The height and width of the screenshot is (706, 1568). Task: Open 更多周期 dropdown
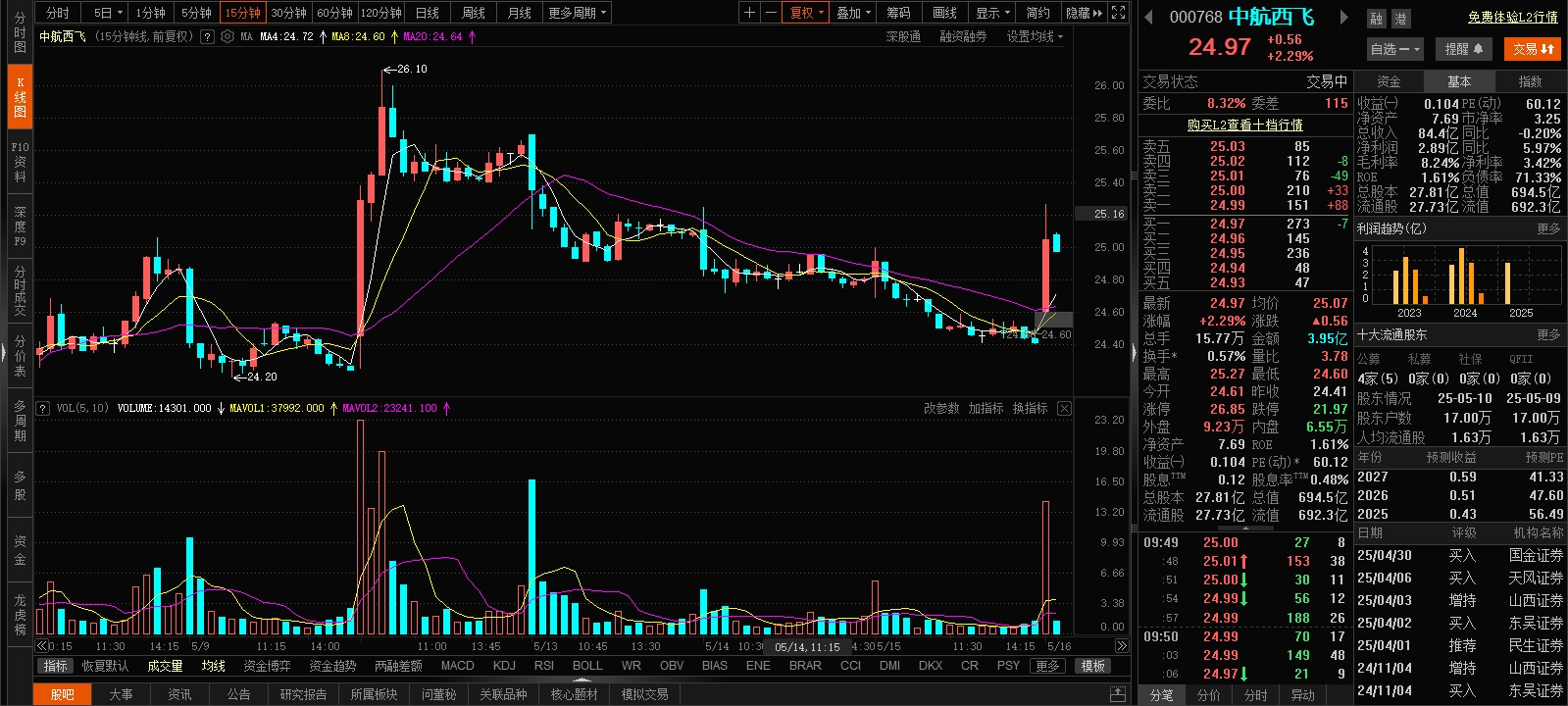tap(578, 13)
